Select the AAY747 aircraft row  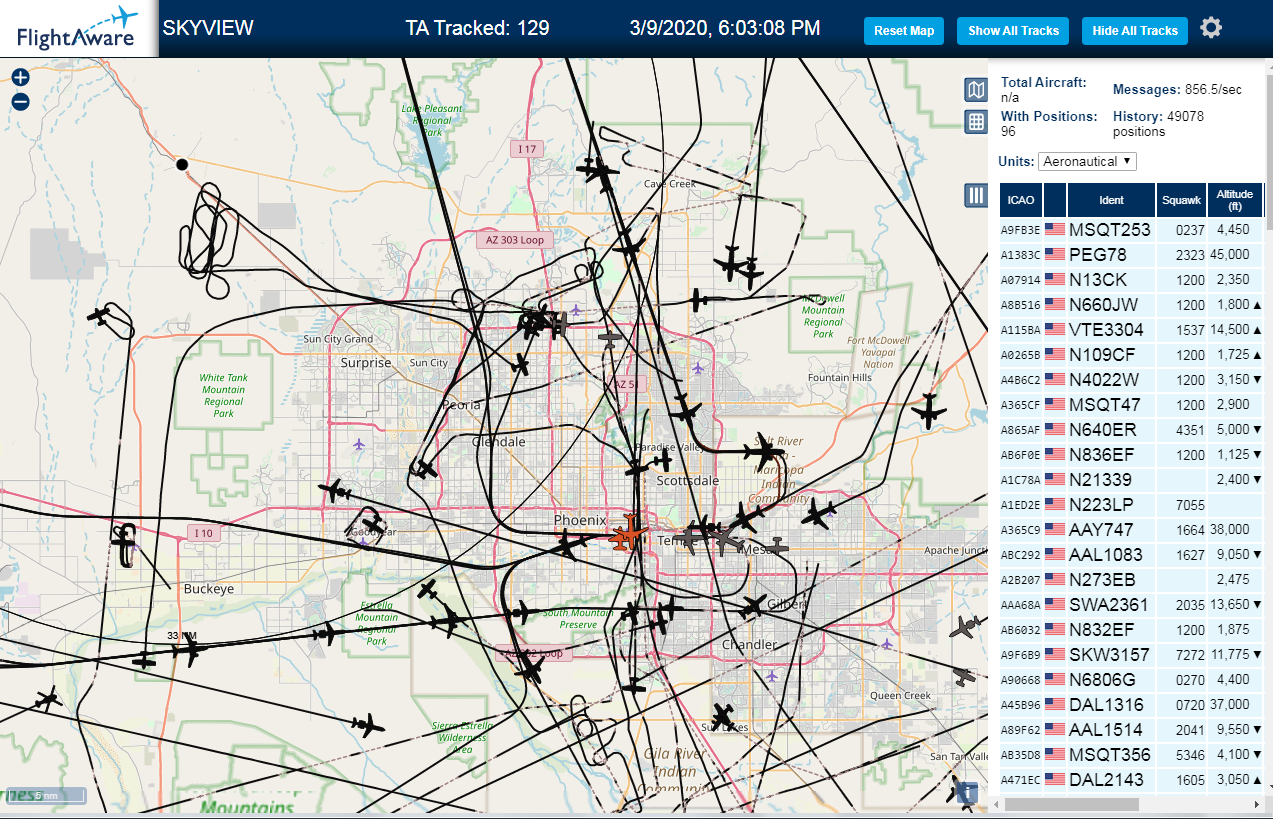(x=1131, y=529)
